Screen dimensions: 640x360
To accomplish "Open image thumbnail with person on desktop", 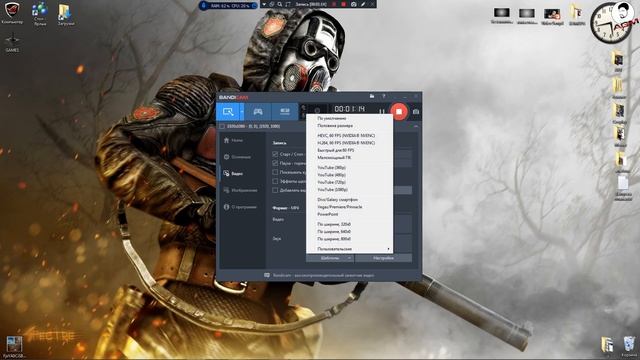I will 552,16.
